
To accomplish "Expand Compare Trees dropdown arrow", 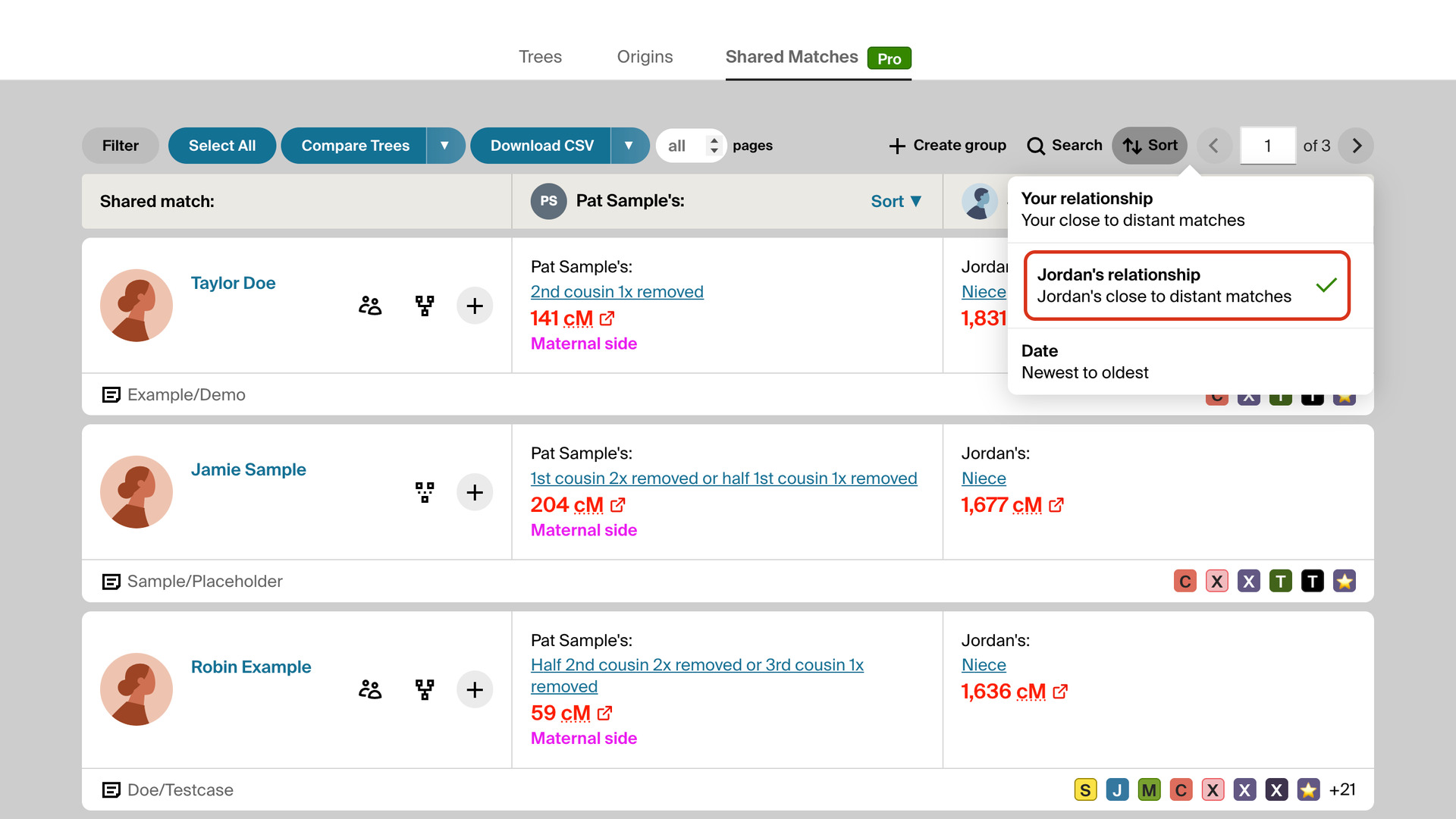I will (445, 146).
